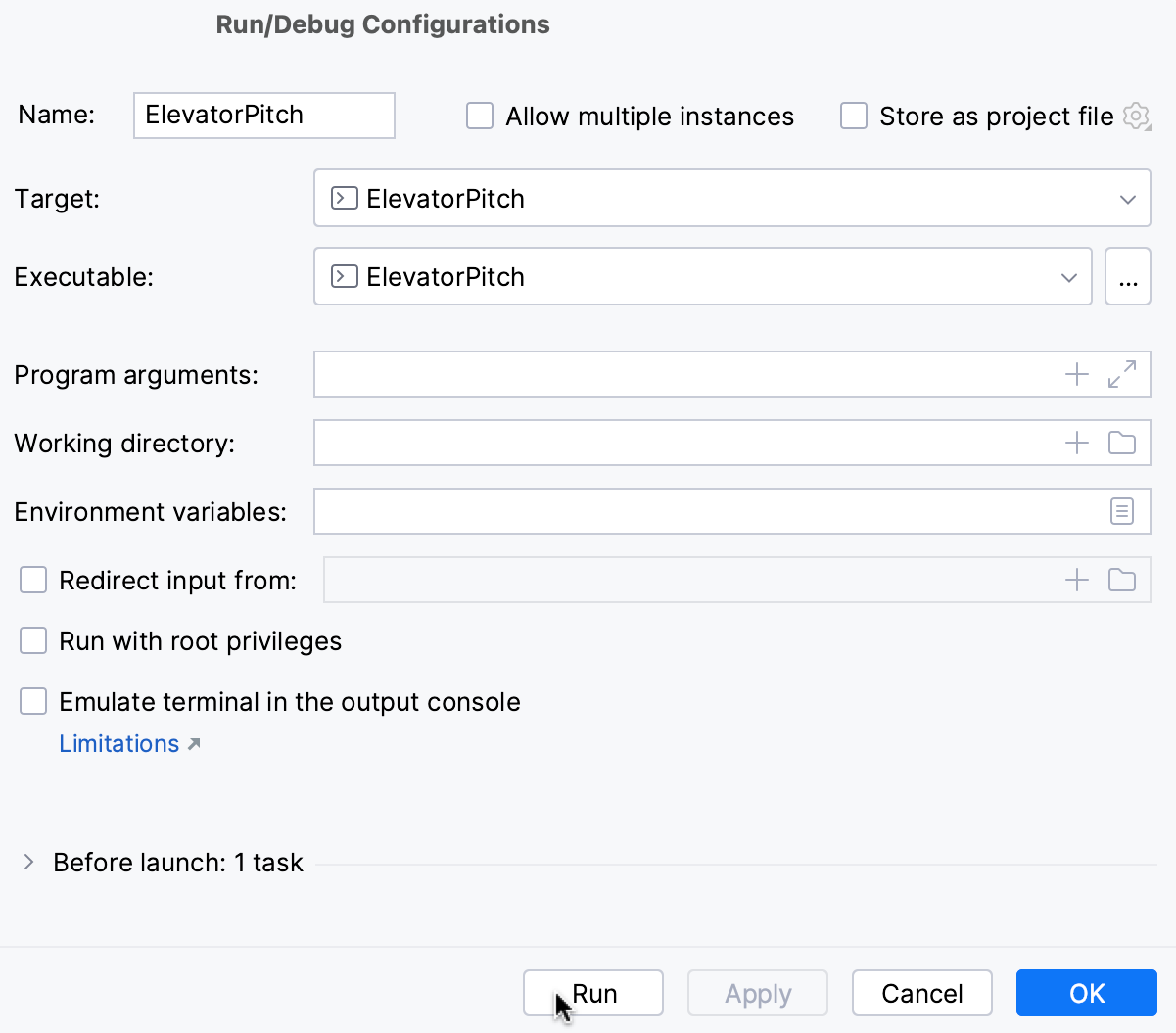This screenshot has width=1176, height=1033.
Task: Click the gear icon beside Store as project file
Action: pyautogui.click(x=1137, y=116)
